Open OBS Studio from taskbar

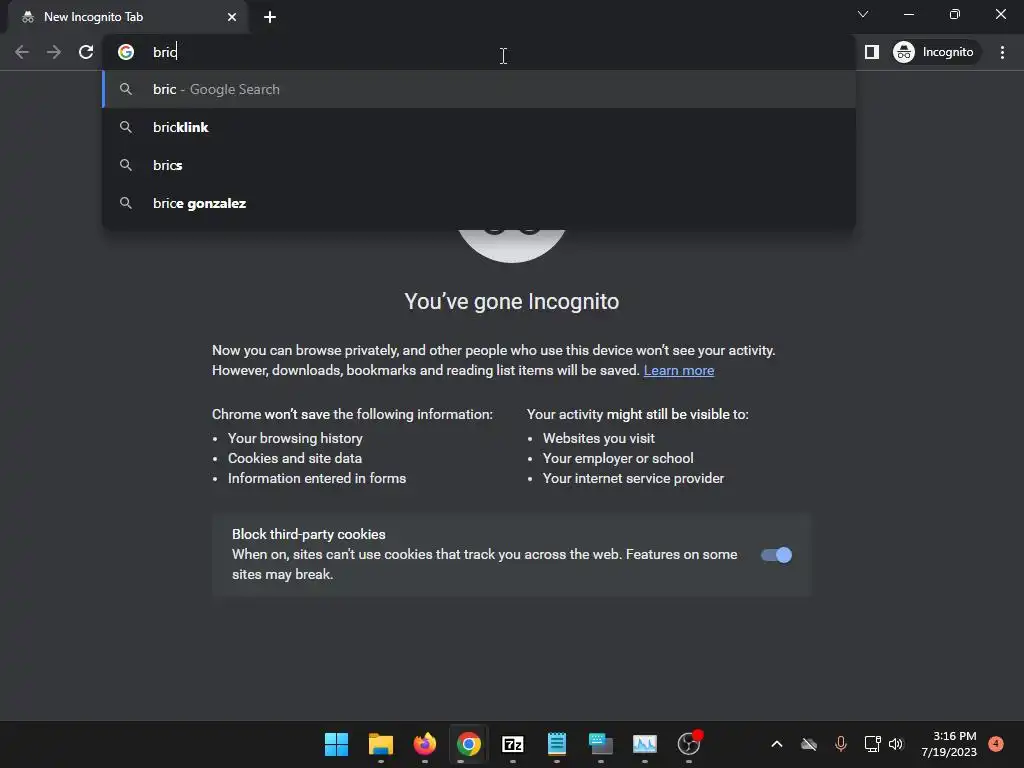tap(689, 744)
